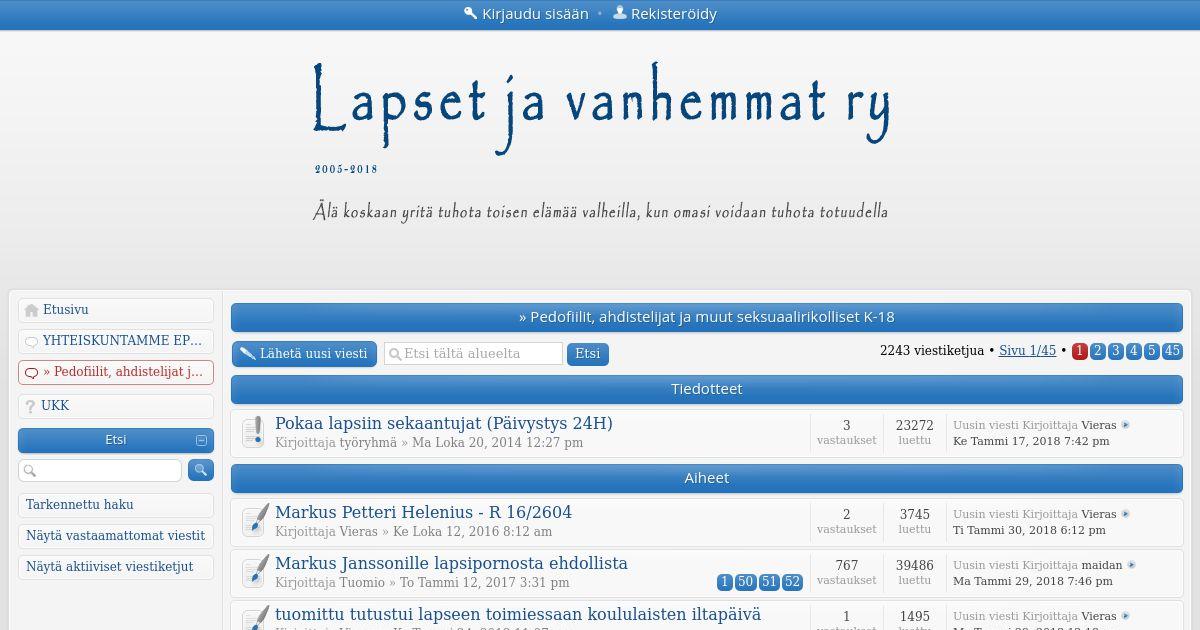This screenshot has height=630, width=1200.
Task: Click Lähetä uusi viesti button
Action: (304, 354)
